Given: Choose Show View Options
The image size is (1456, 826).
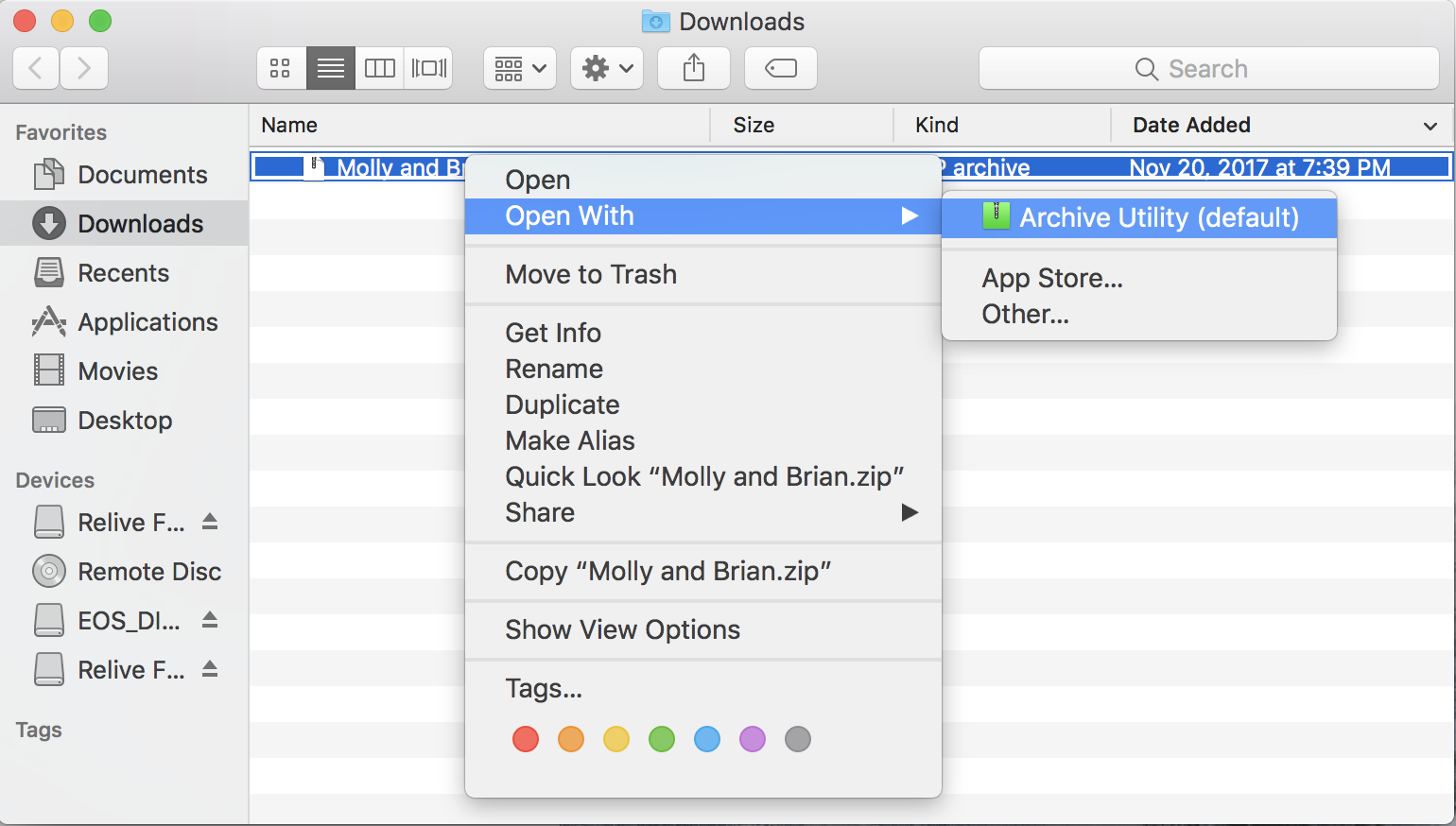Looking at the screenshot, I should click(x=703, y=630).
